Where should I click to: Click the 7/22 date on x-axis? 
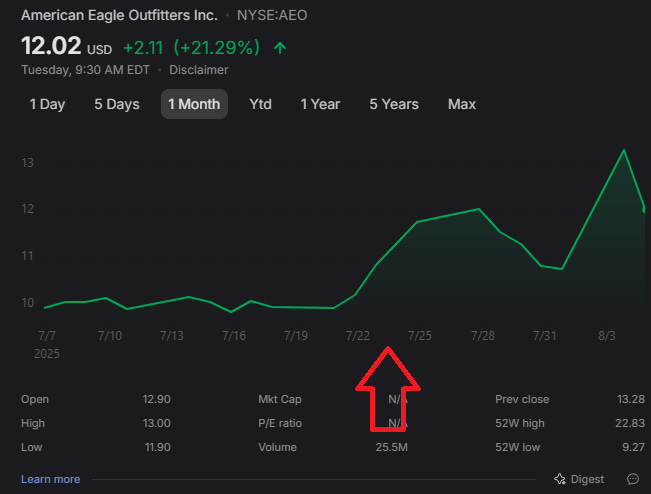click(x=357, y=335)
